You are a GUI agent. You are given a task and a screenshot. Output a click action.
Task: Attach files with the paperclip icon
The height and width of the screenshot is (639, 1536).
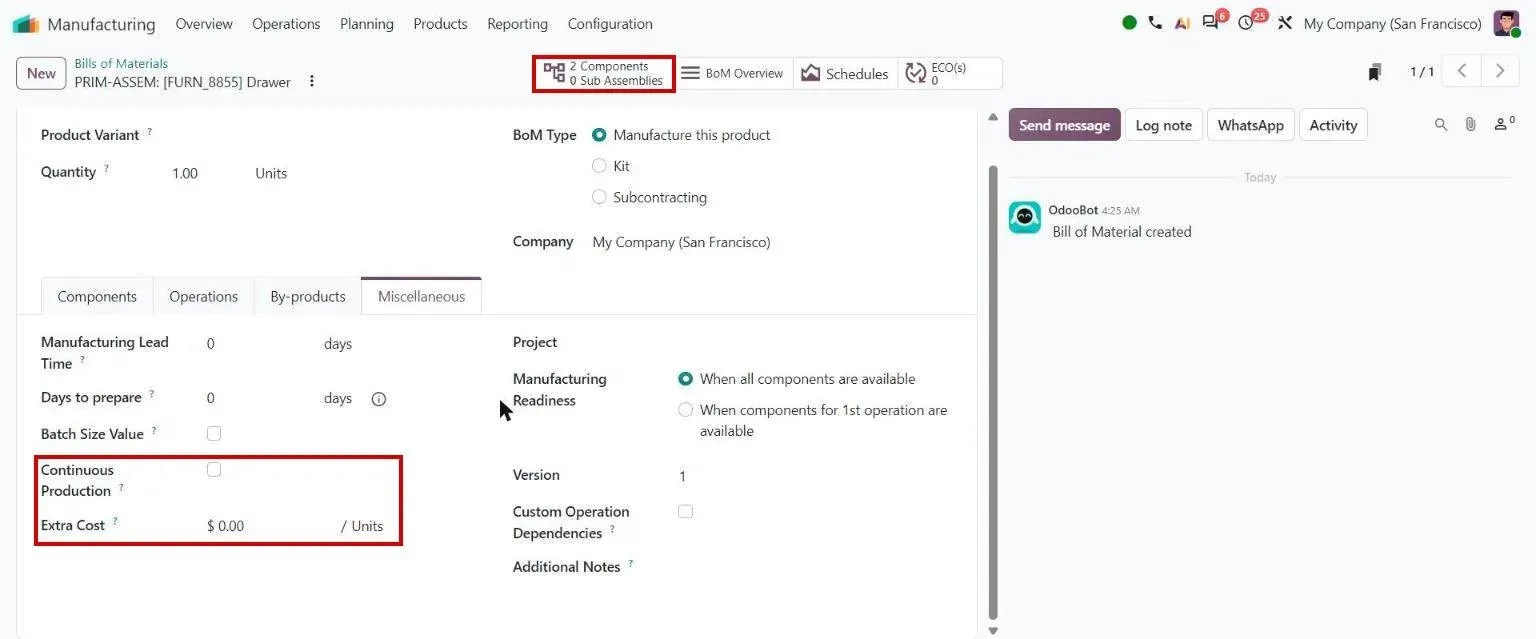[1471, 125]
